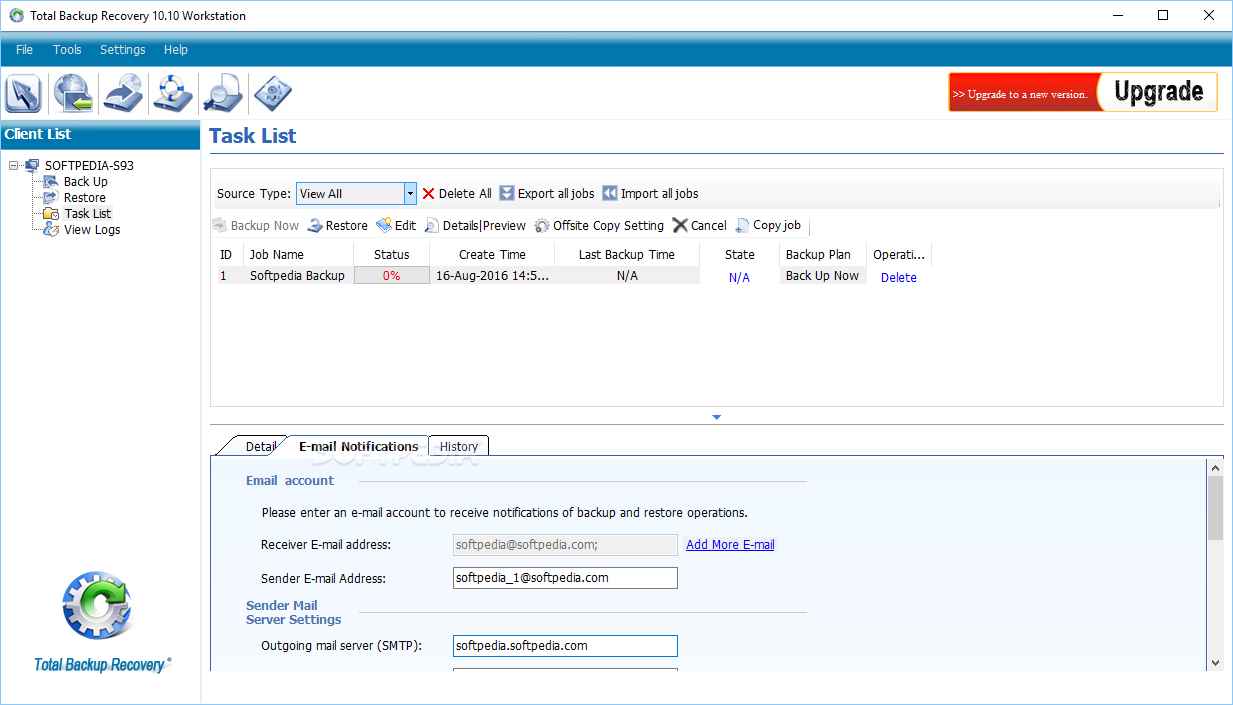The image size is (1233, 705).
Task: Click the Edit job icon
Action: (384, 225)
